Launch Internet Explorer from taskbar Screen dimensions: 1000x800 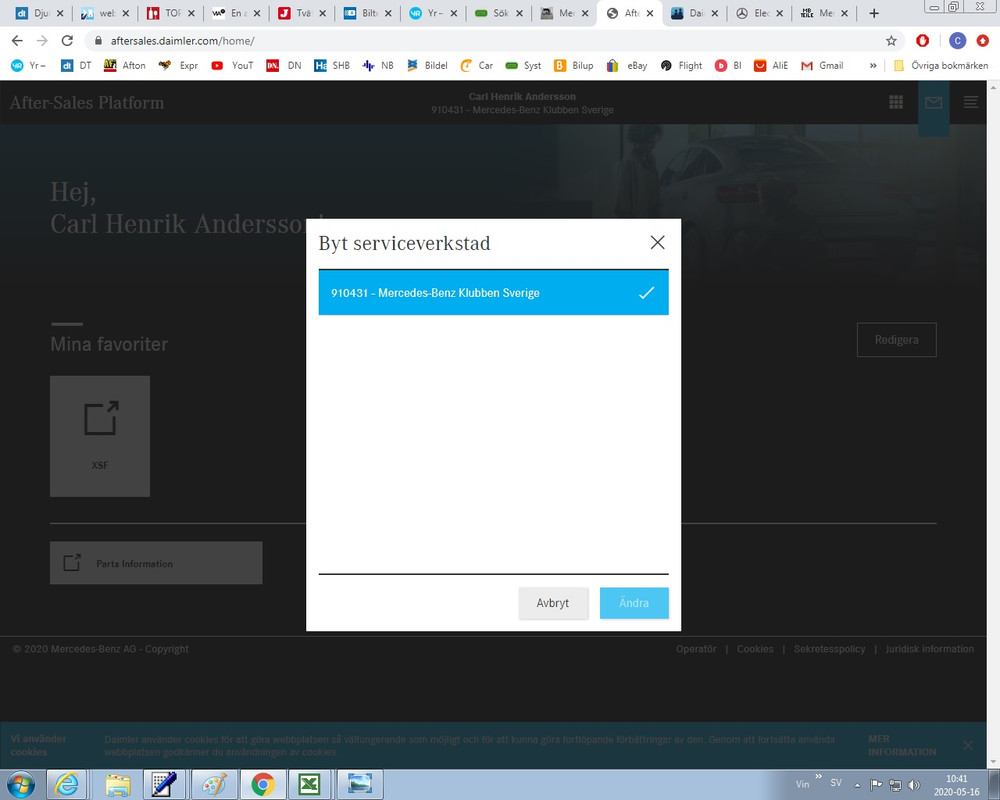pos(67,784)
